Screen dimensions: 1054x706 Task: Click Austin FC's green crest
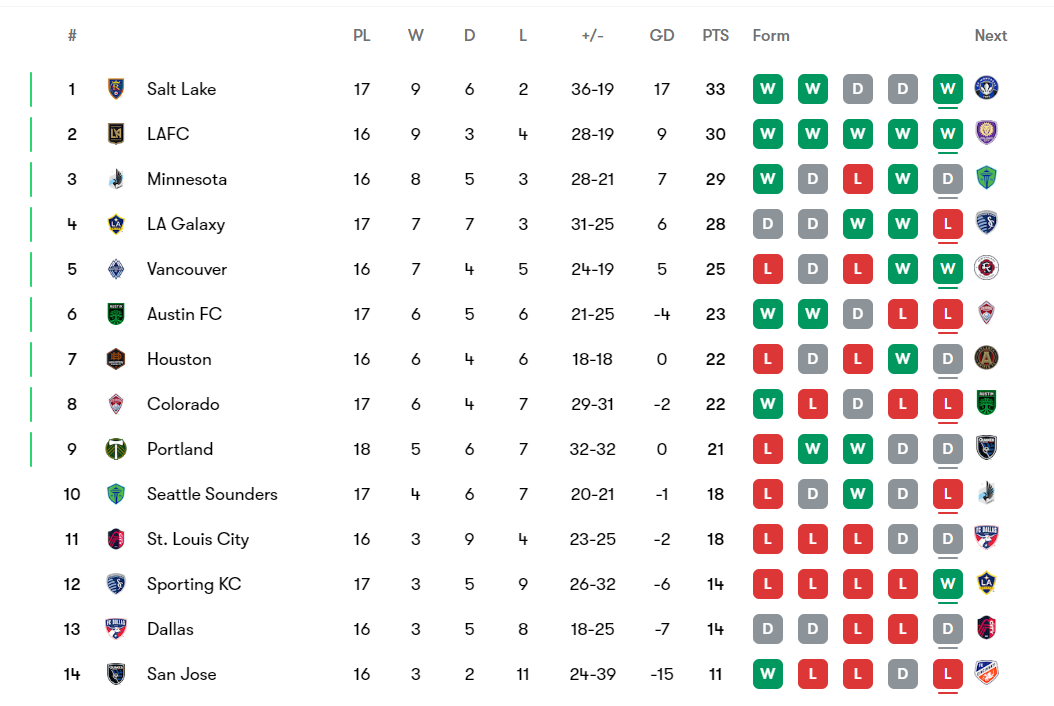(x=116, y=314)
